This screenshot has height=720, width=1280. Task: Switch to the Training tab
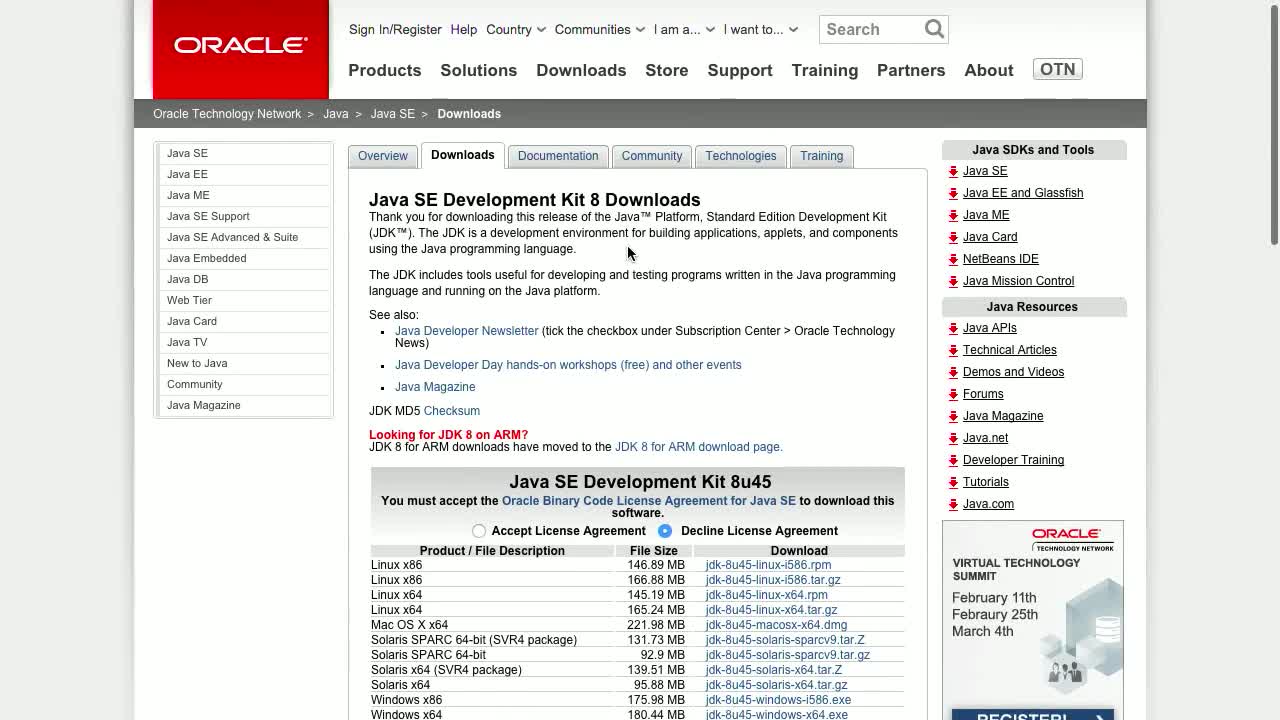click(822, 156)
